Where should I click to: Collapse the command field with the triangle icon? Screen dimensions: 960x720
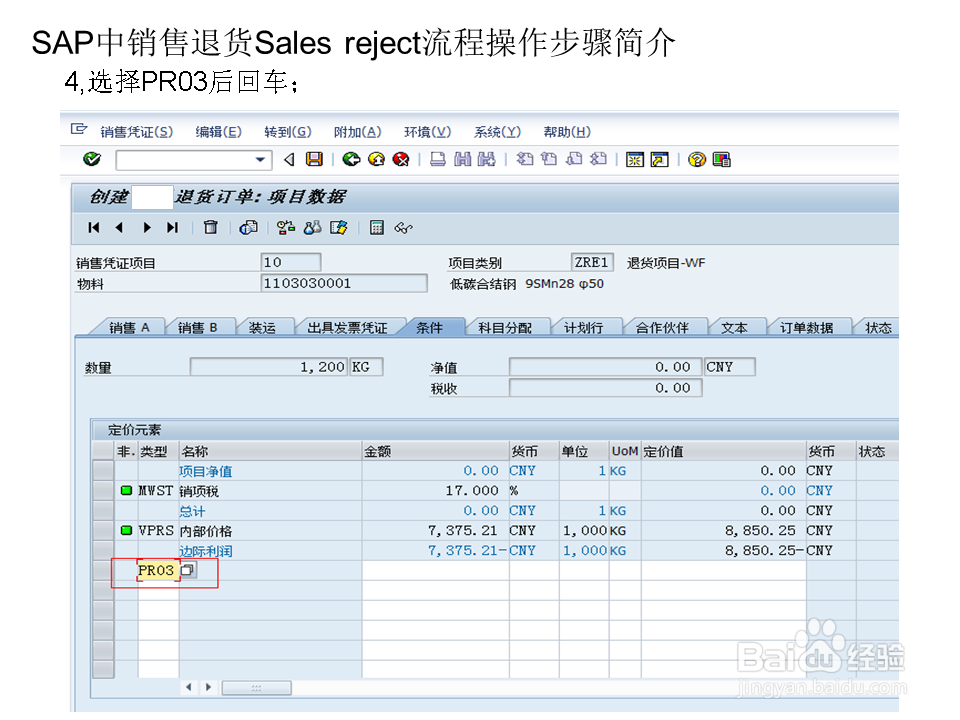click(289, 160)
